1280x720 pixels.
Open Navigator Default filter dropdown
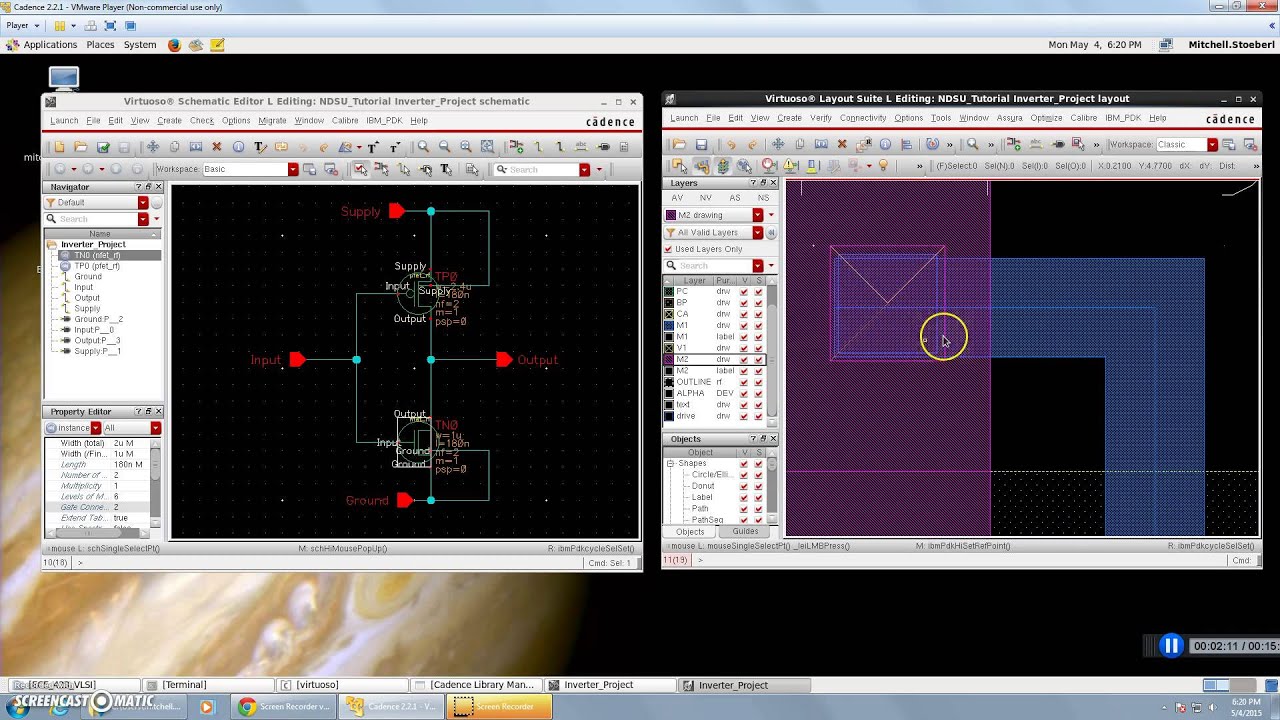tap(143, 202)
